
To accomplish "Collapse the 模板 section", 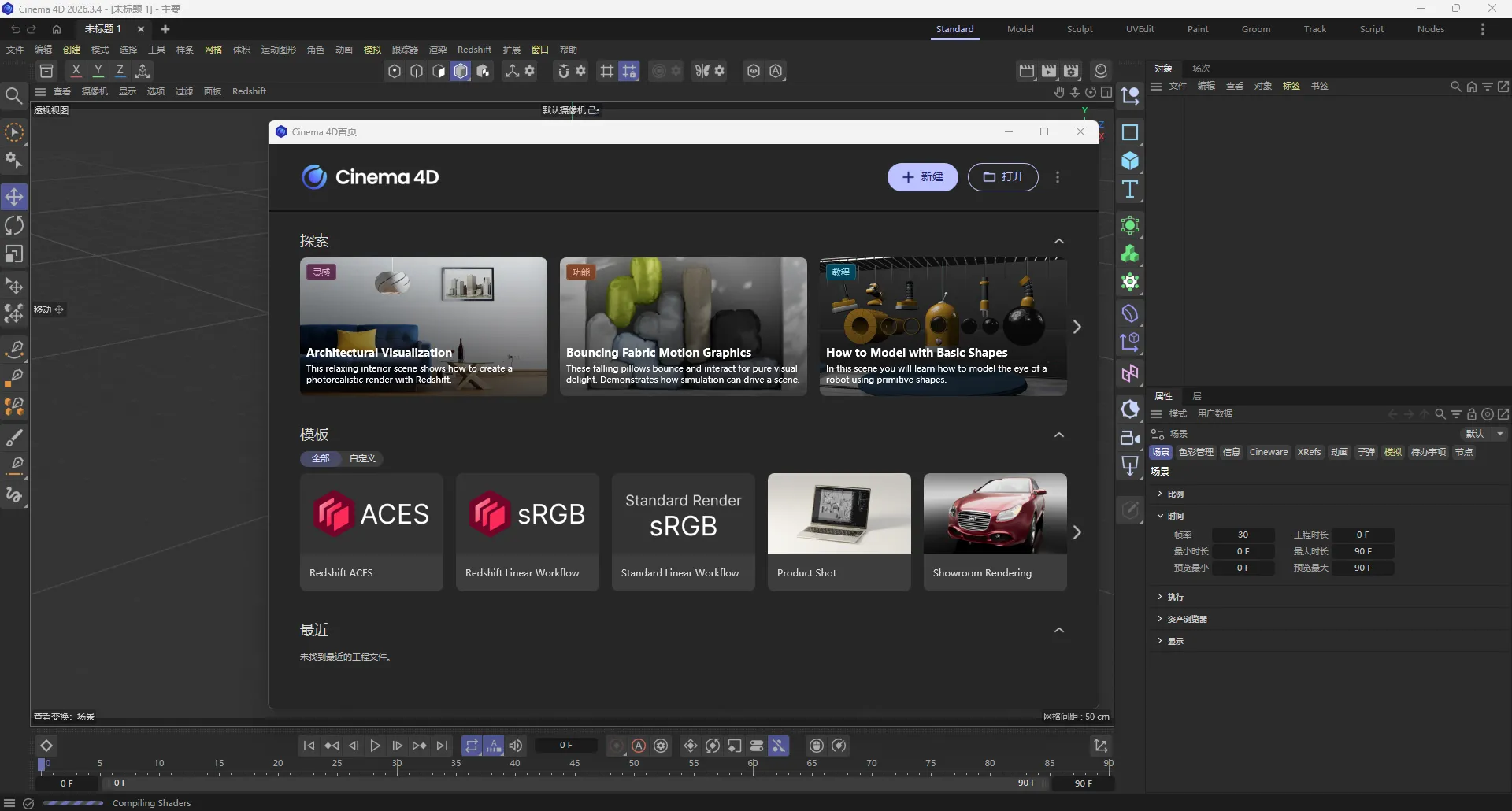I will pos(1059,435).
